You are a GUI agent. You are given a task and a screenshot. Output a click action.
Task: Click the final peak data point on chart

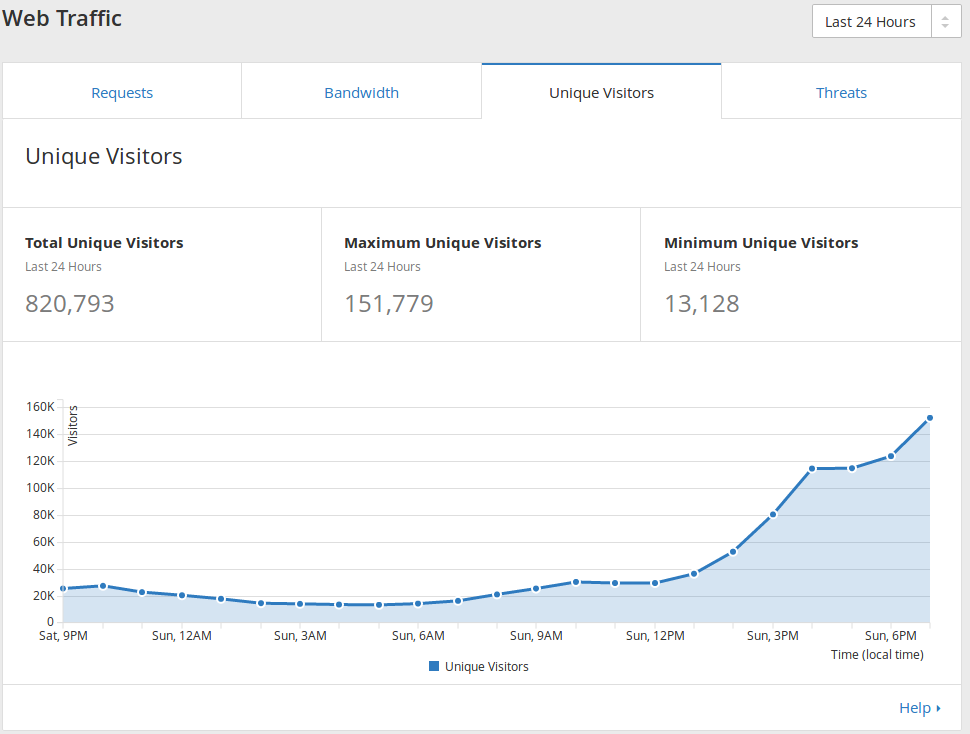930,418
